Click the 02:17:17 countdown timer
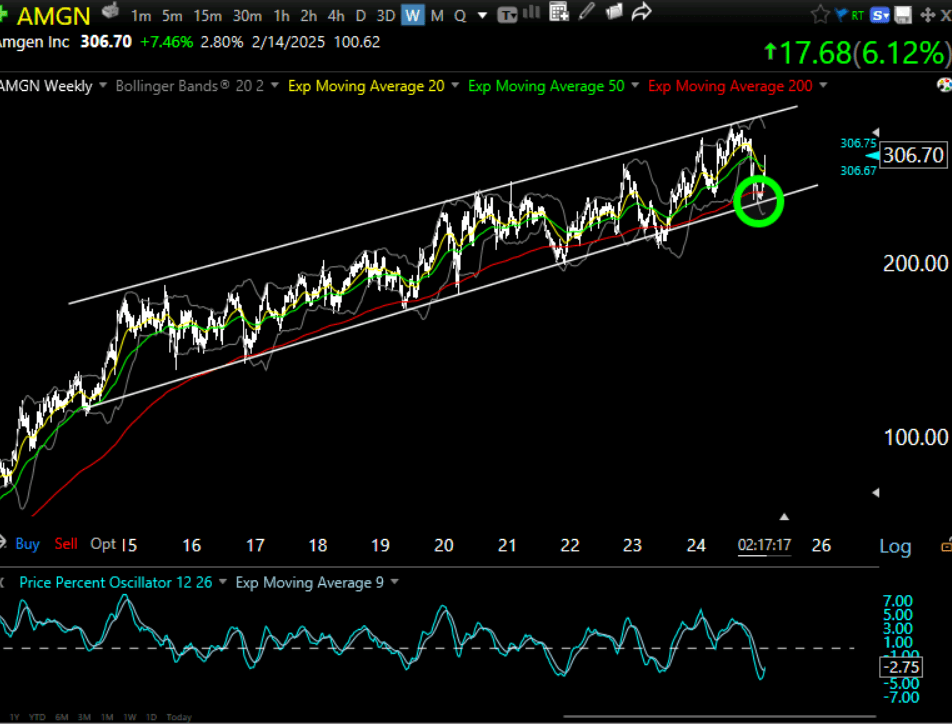952x724 pixels. (x=764, y=546)
